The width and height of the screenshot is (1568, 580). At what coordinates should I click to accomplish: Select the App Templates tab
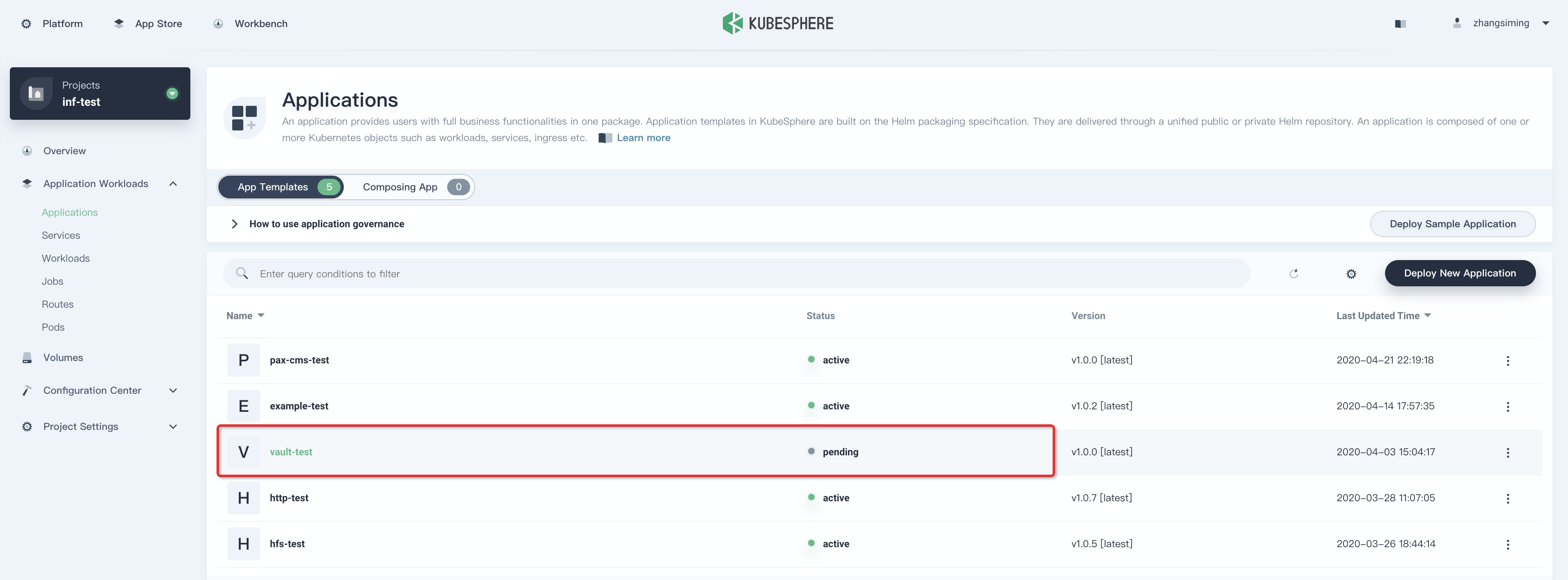coord(272,187)
